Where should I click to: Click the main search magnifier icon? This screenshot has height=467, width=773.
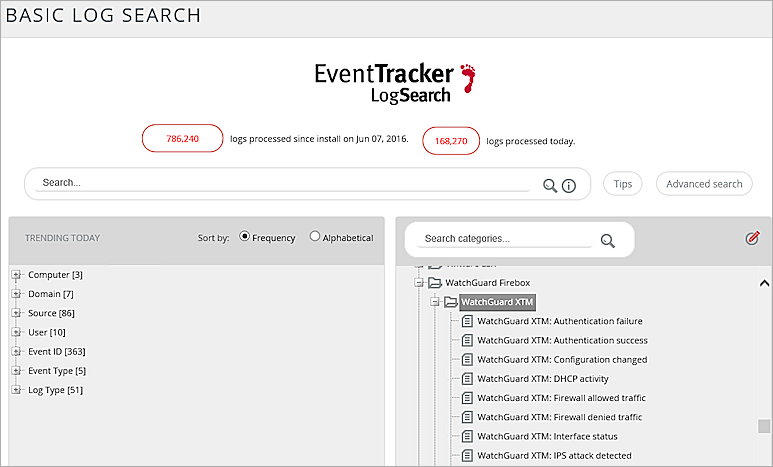(549, 185)
